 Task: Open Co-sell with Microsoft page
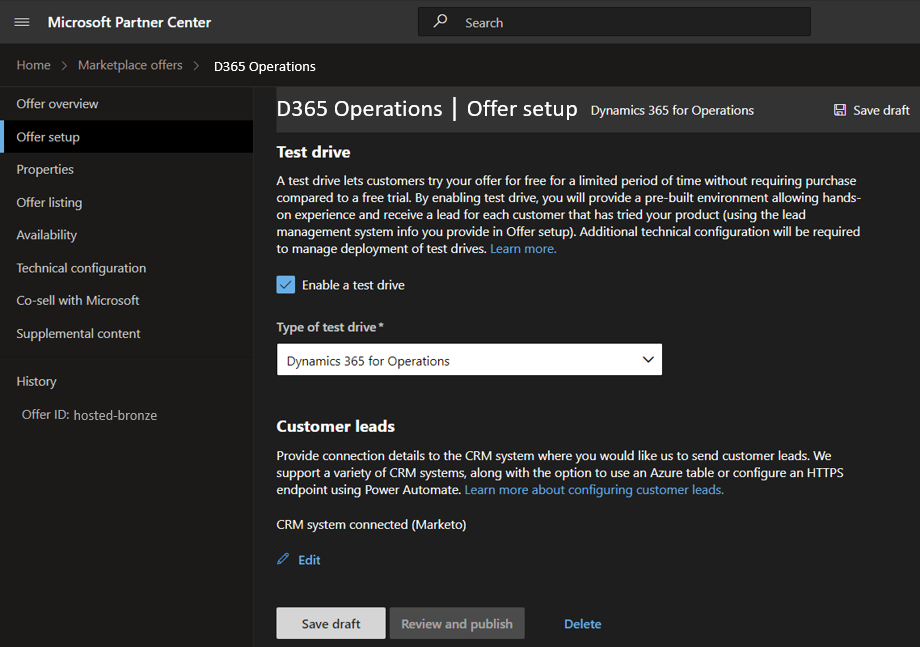pos(77,300)
